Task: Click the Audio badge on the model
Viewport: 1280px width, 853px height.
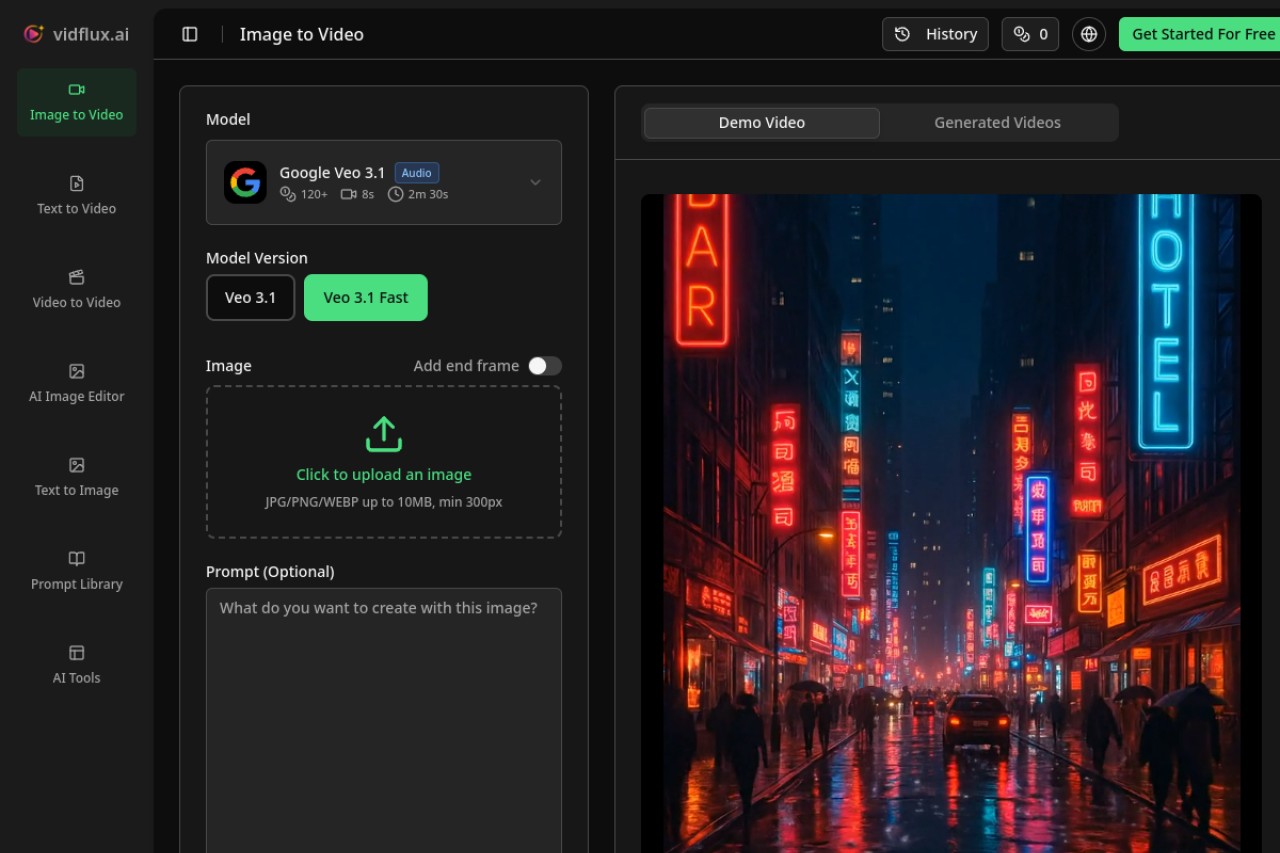Action: point(417,173)
